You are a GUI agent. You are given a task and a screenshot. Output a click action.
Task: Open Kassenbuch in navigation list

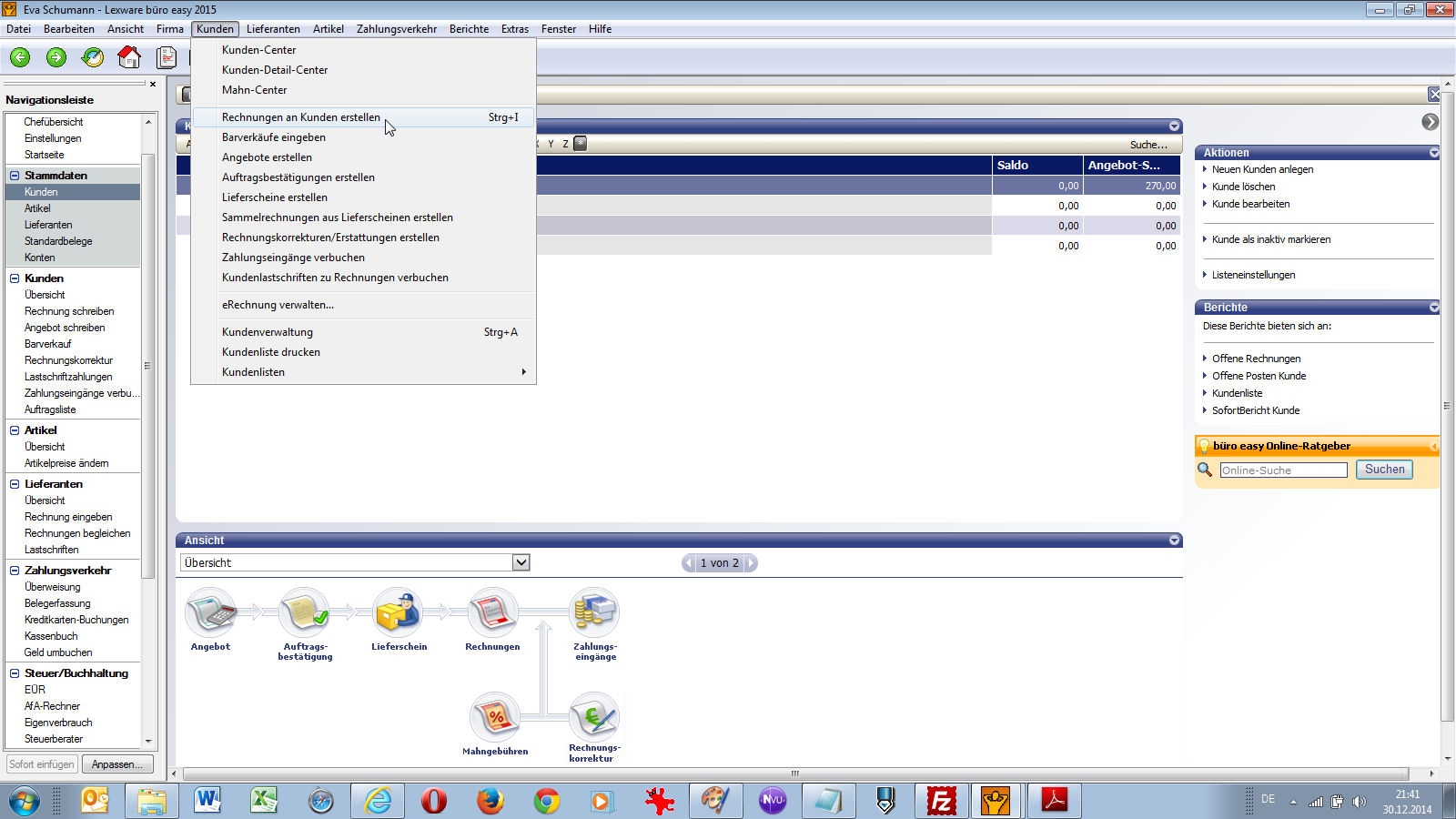(x=51, y=636)
